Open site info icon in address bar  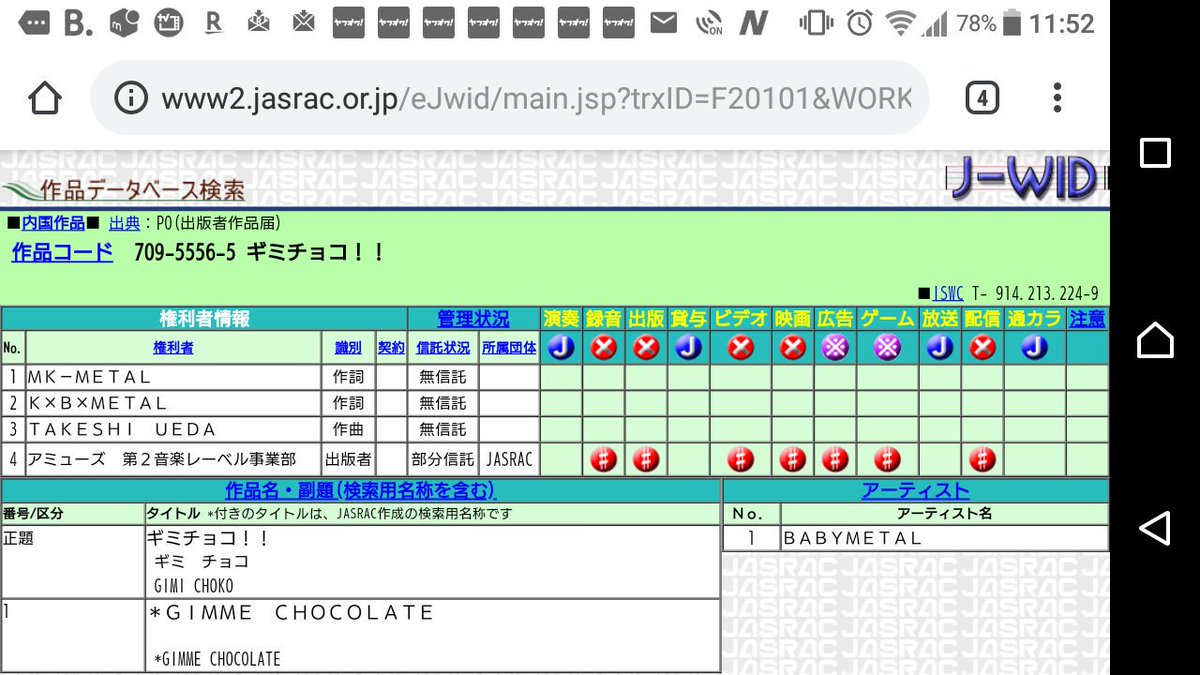pos(130,98)
